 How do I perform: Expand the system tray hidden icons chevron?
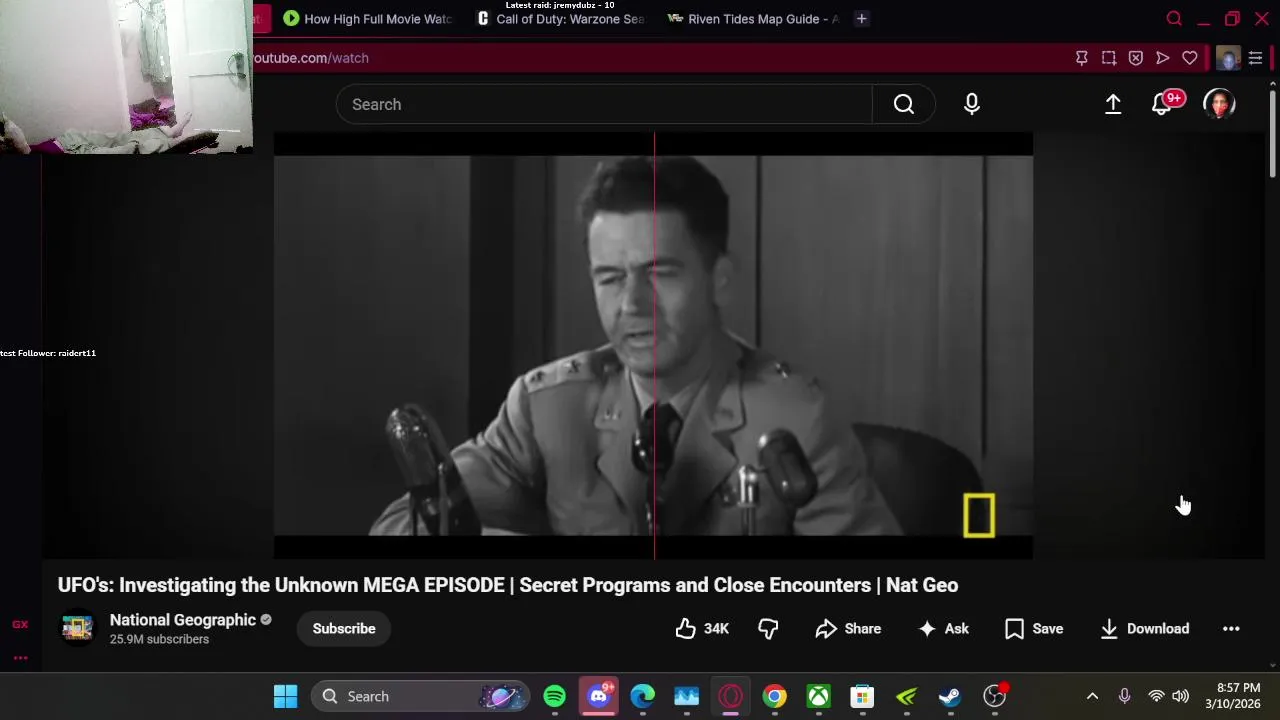(1092, 696)
